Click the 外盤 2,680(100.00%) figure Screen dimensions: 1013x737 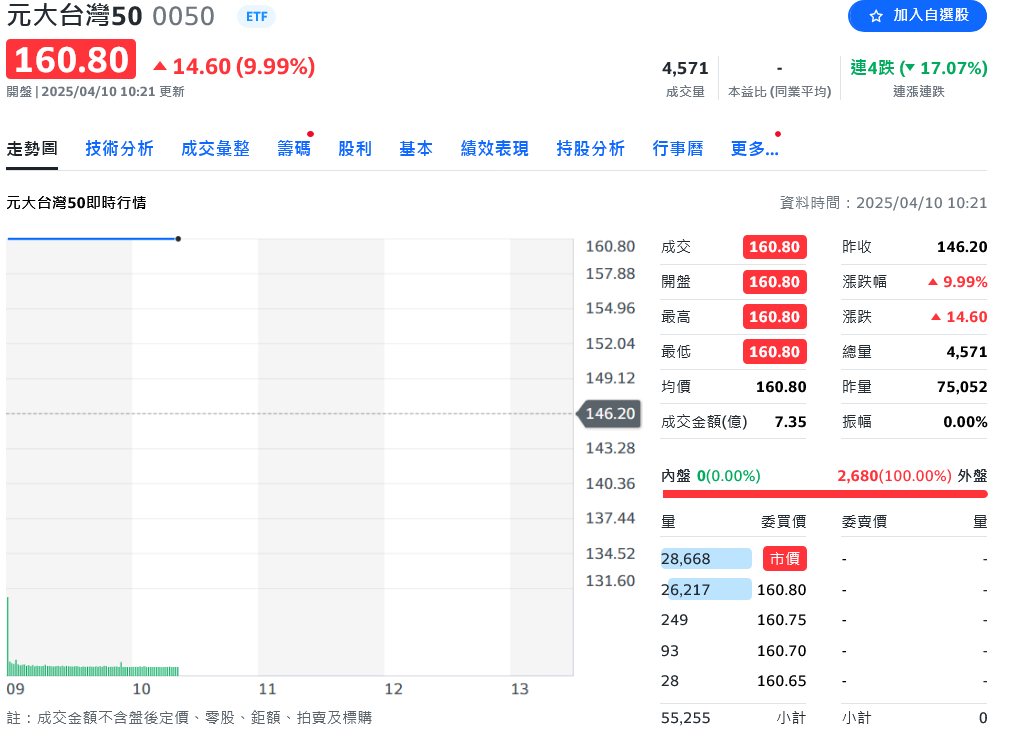coord(894,476)
